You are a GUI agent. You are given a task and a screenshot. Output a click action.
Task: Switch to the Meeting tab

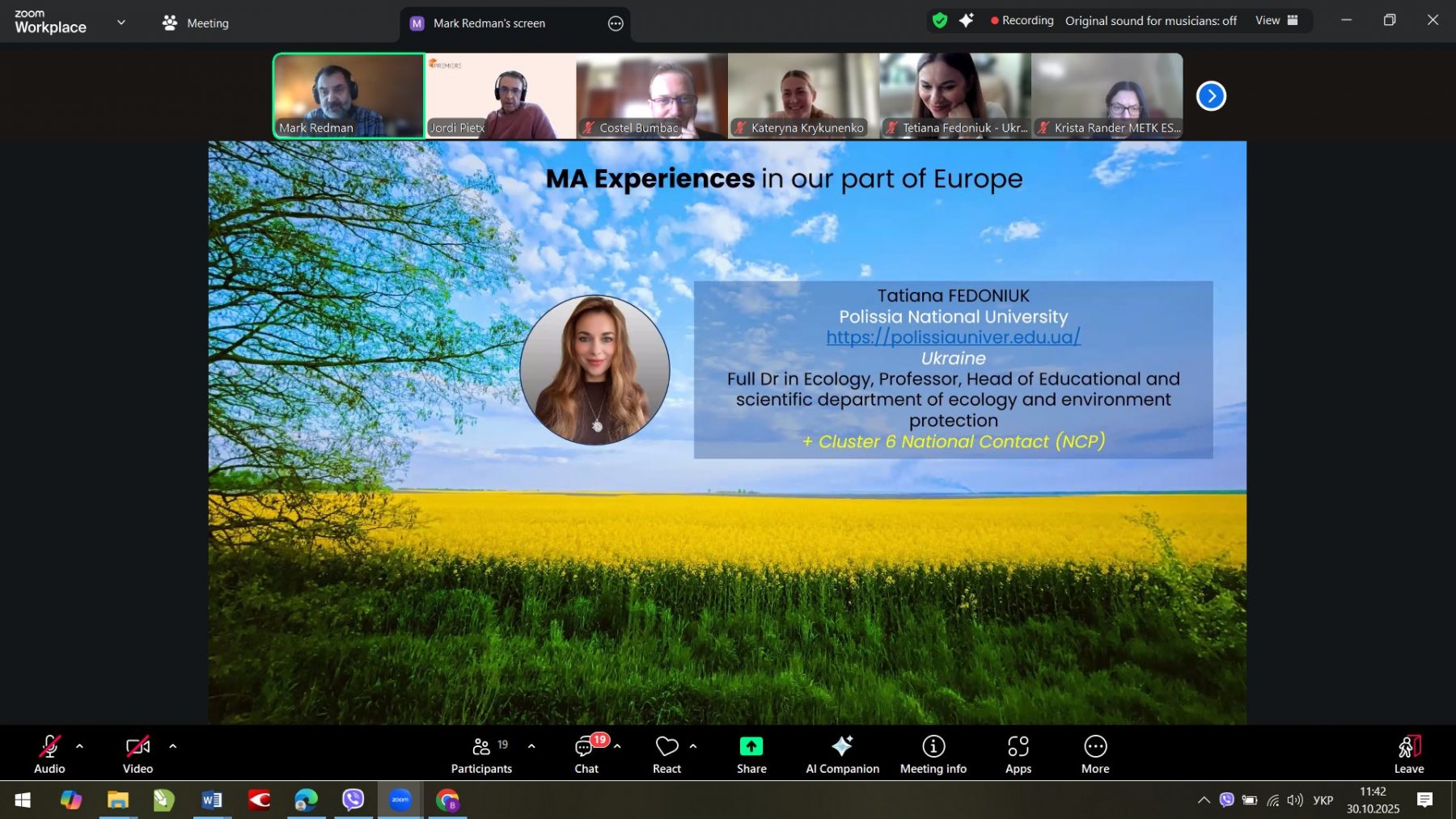(196, 23)
